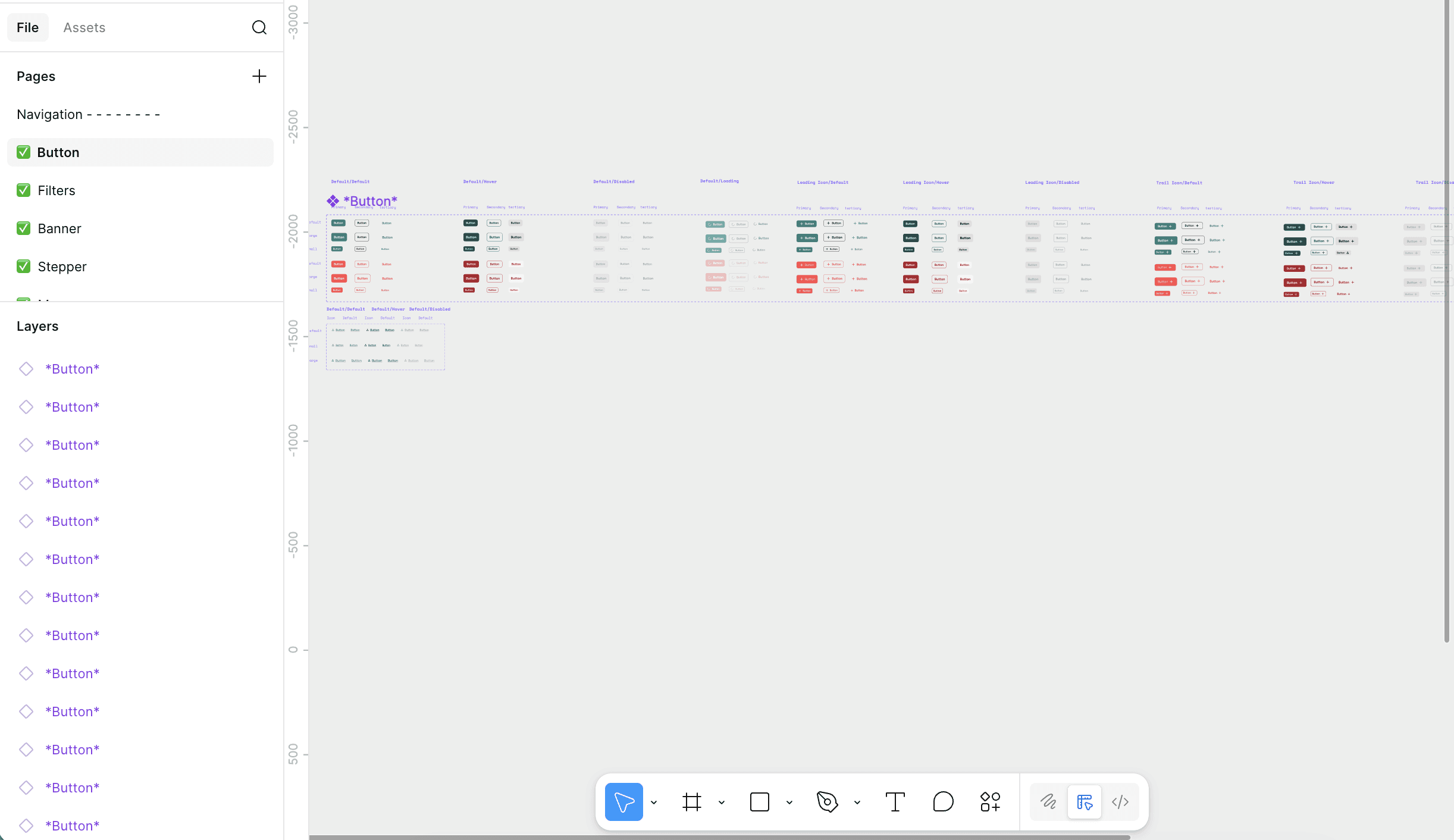
Task: Switch to Dev Mode toggle
Action: (x=1120, y=802)
